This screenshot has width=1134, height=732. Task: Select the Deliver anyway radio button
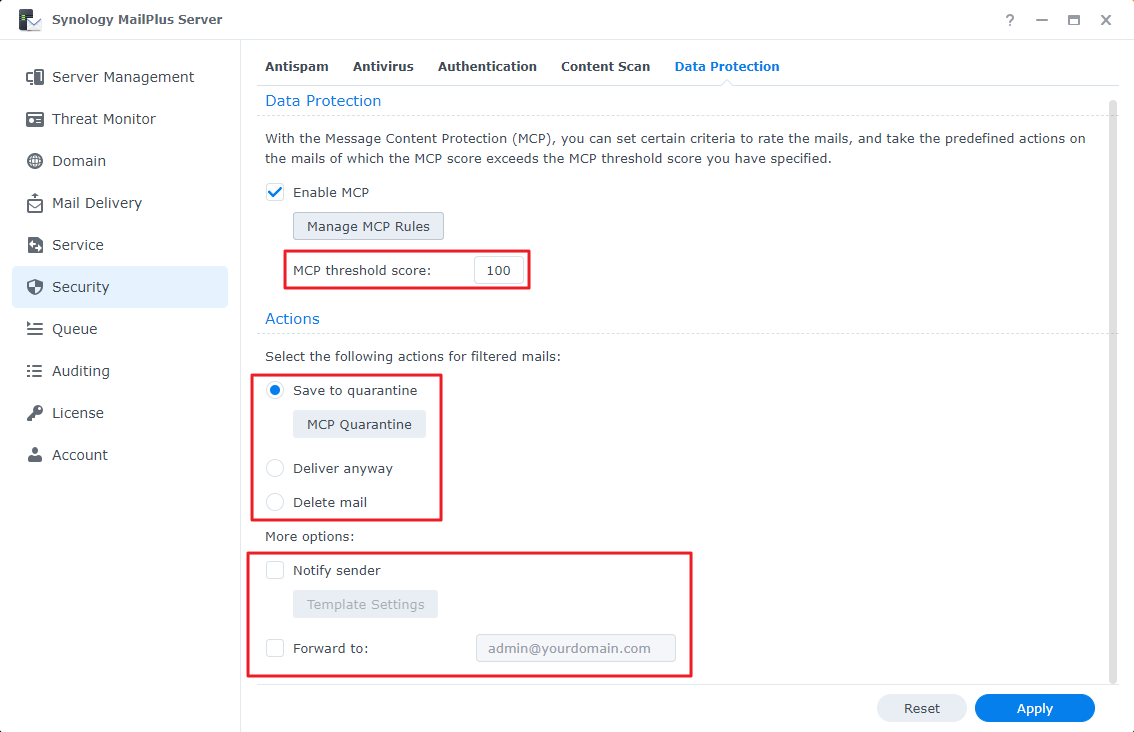click(x=275, y=468)
